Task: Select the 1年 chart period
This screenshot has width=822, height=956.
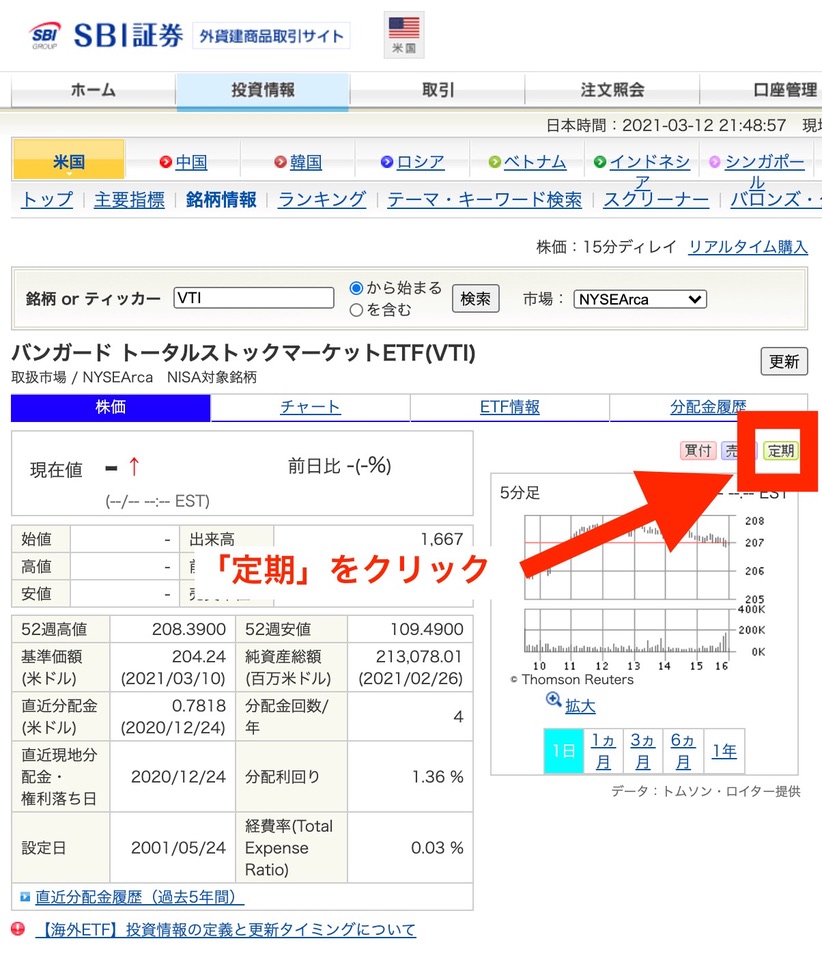Action: click(x=724, y=751)
